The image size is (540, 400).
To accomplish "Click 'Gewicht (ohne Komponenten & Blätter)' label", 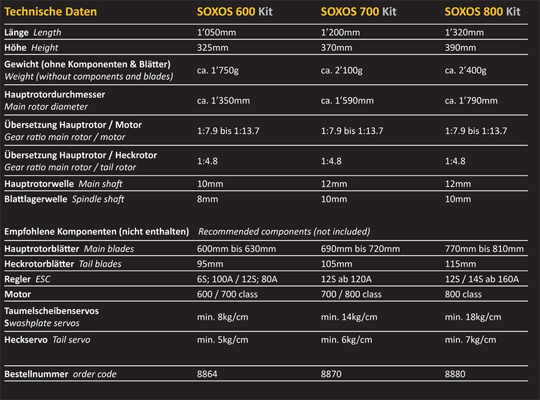I will point(87,64).
